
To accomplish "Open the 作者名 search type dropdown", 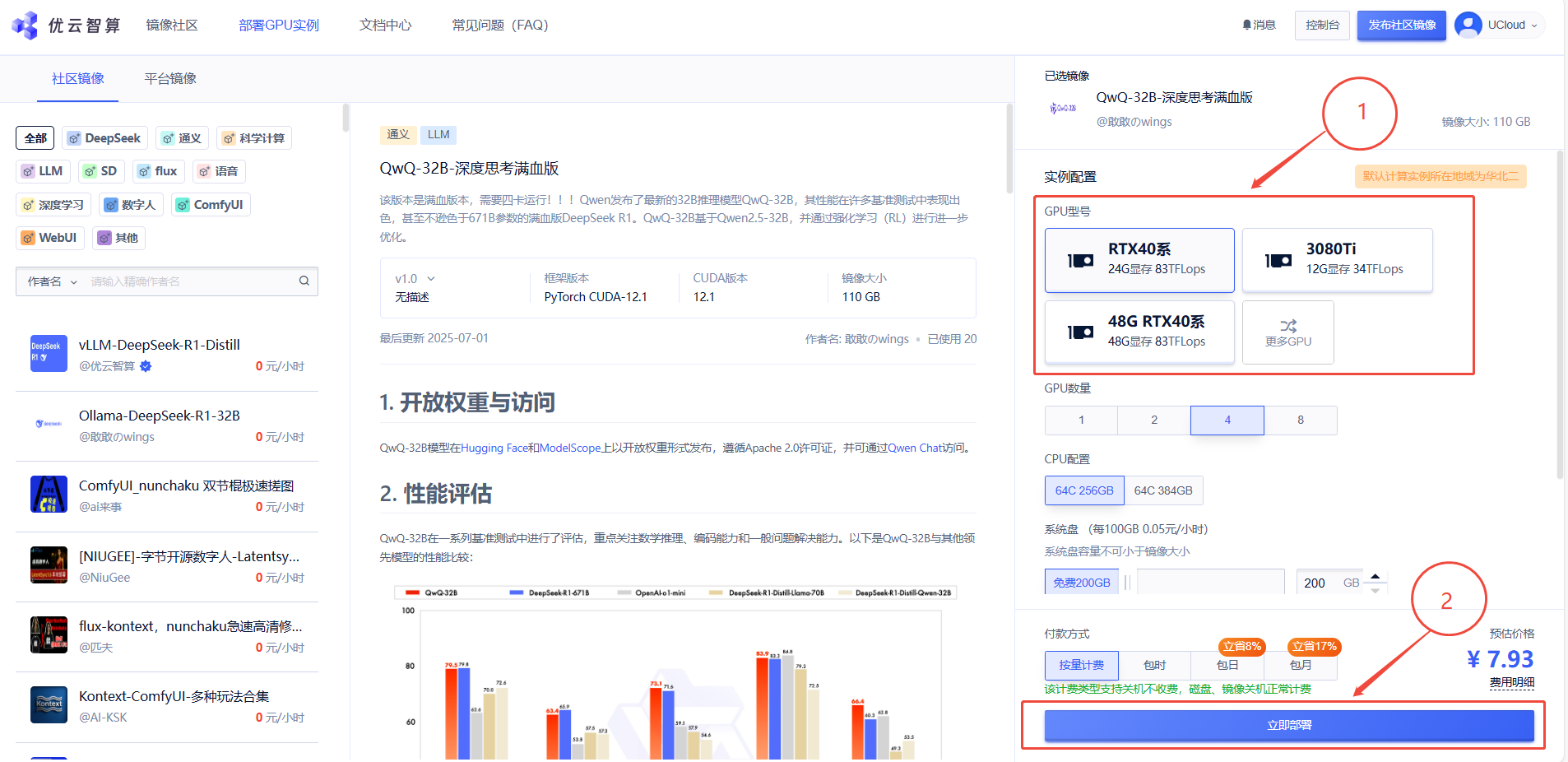I will point(53,281).
